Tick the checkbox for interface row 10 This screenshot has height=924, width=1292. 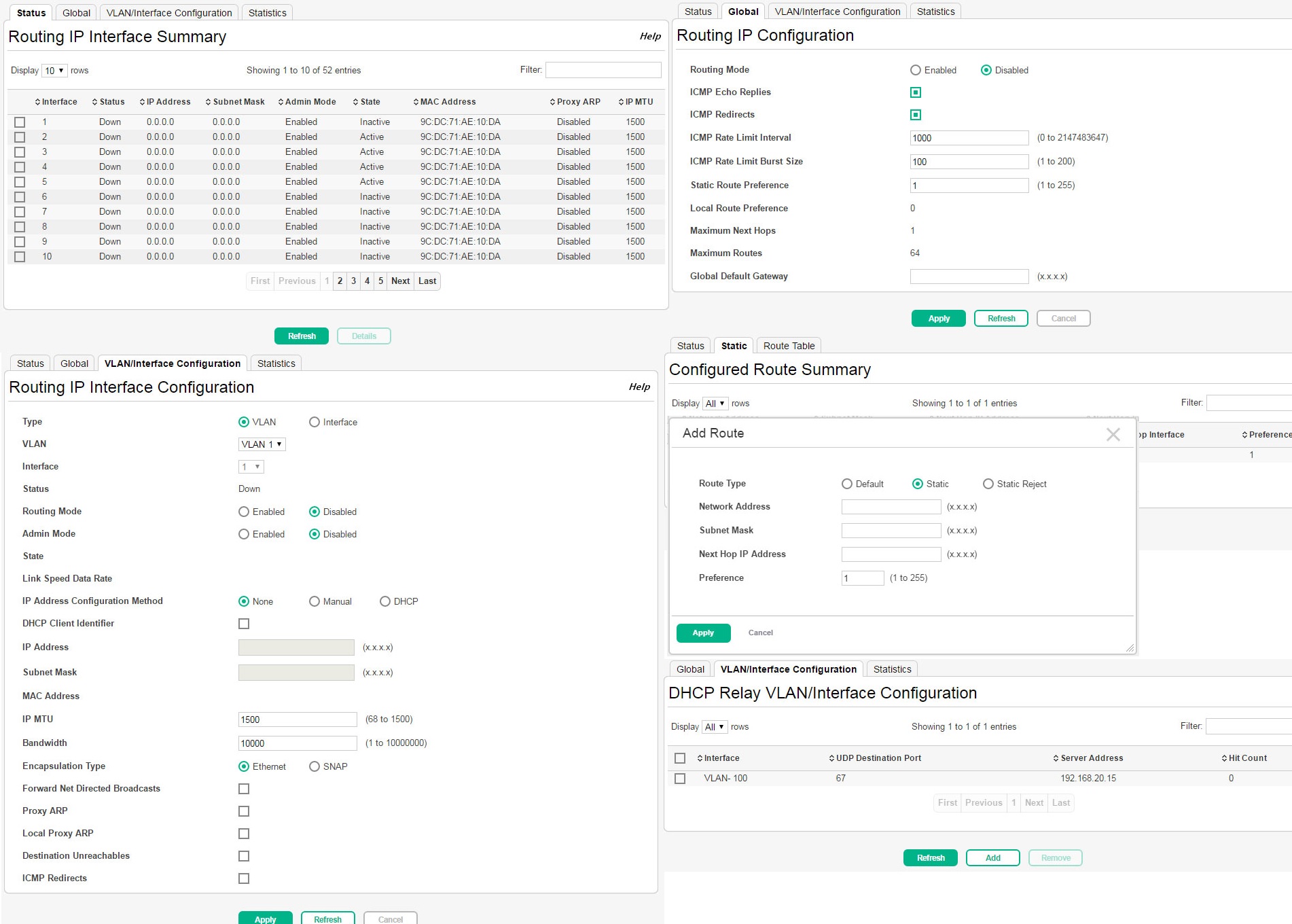click(20, 257)
